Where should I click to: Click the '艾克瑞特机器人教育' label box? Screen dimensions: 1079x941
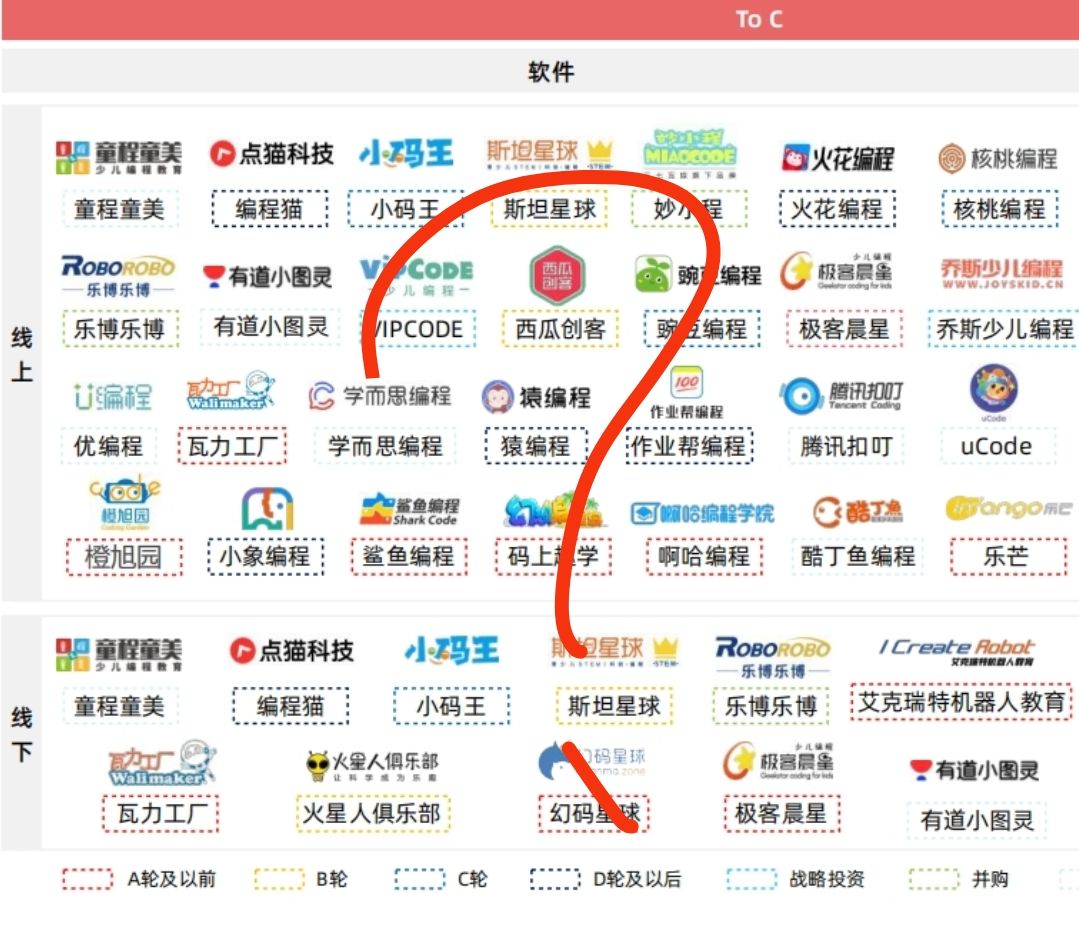pos(961,702)
